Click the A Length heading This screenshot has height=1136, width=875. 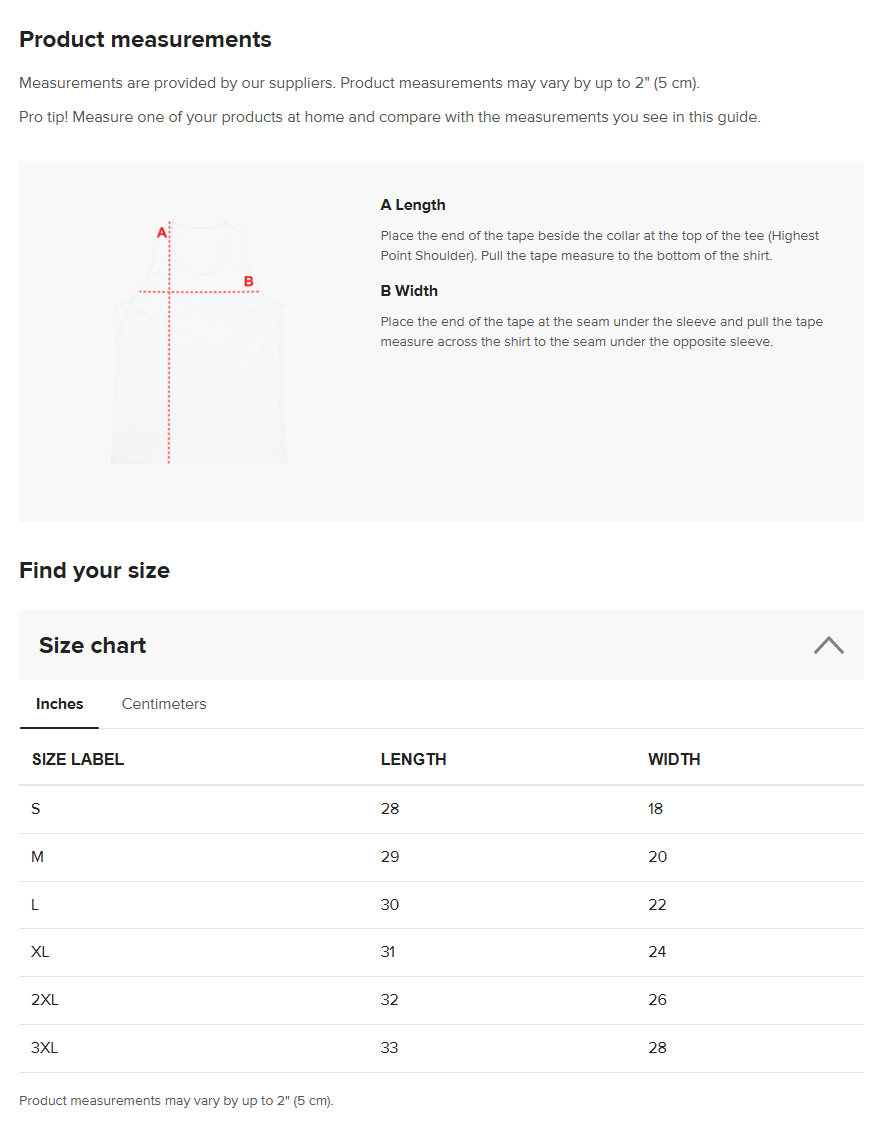point(413,205)
